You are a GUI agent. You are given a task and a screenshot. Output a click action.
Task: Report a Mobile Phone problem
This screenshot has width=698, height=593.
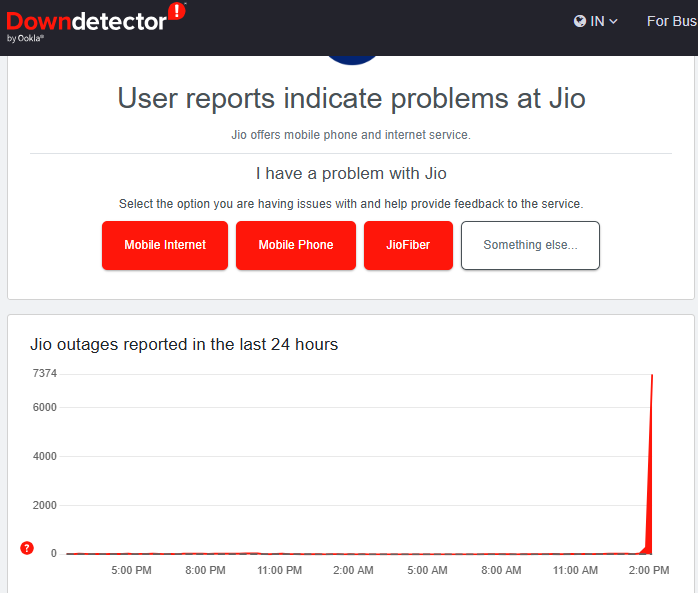[296, 245]
